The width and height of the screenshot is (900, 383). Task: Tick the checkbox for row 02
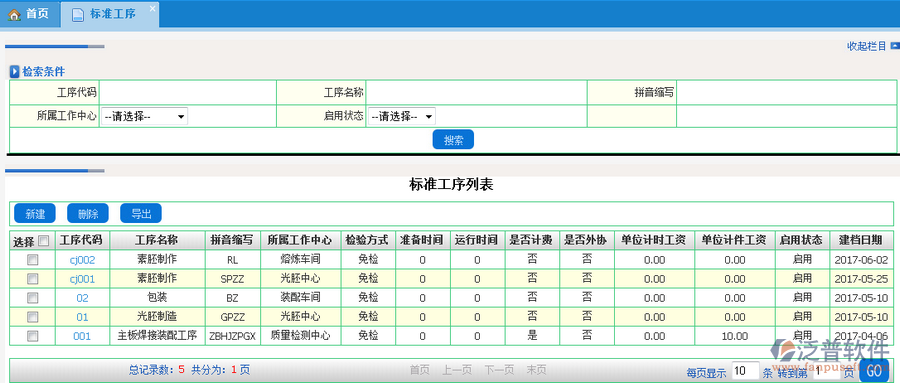(x=33, y=297)
